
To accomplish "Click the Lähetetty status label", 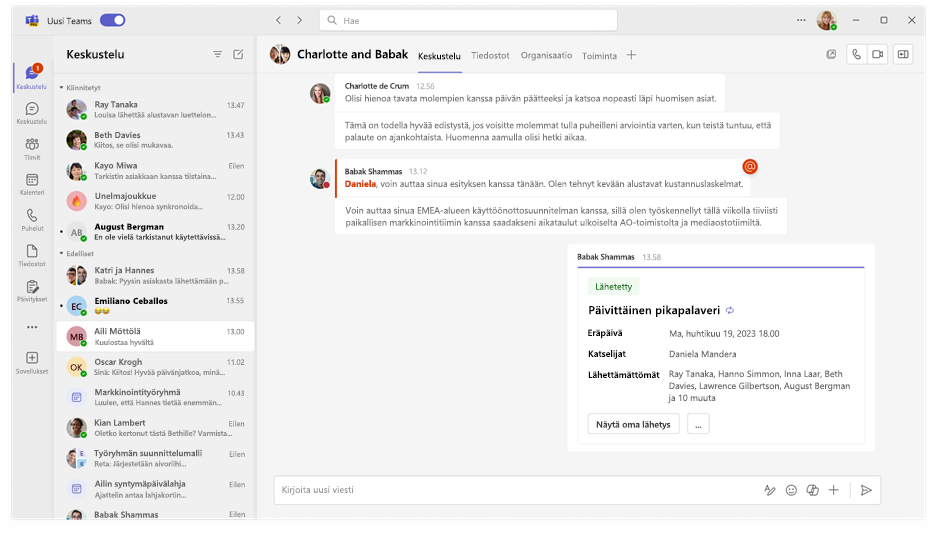I will tap(613, 287).
